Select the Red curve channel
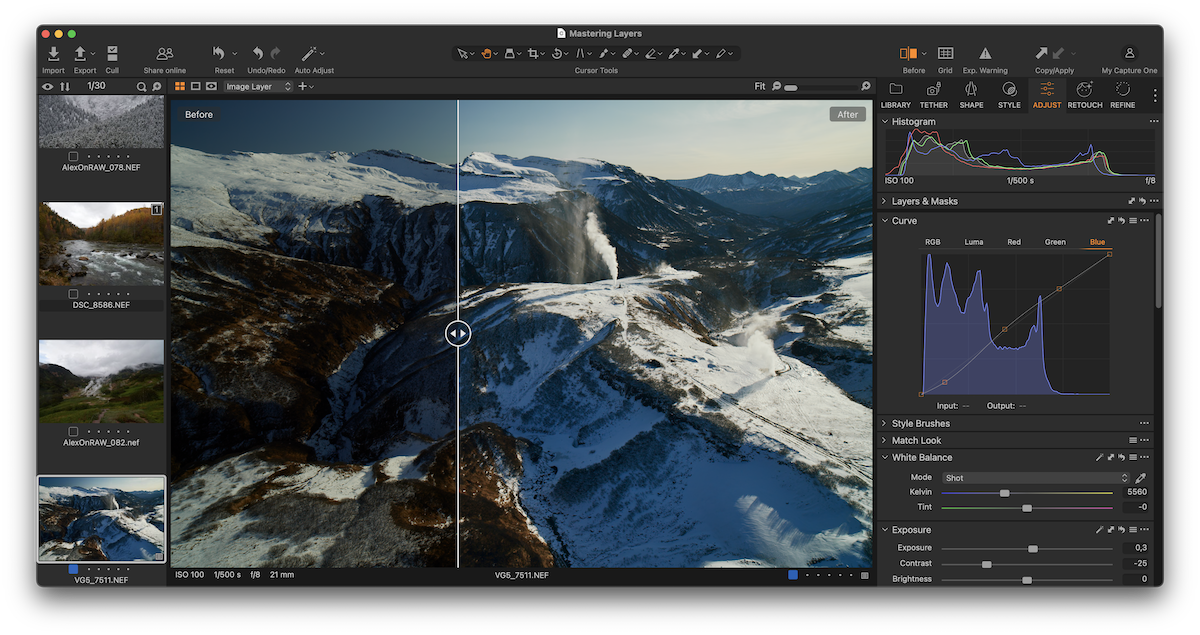 [1014, 242]
